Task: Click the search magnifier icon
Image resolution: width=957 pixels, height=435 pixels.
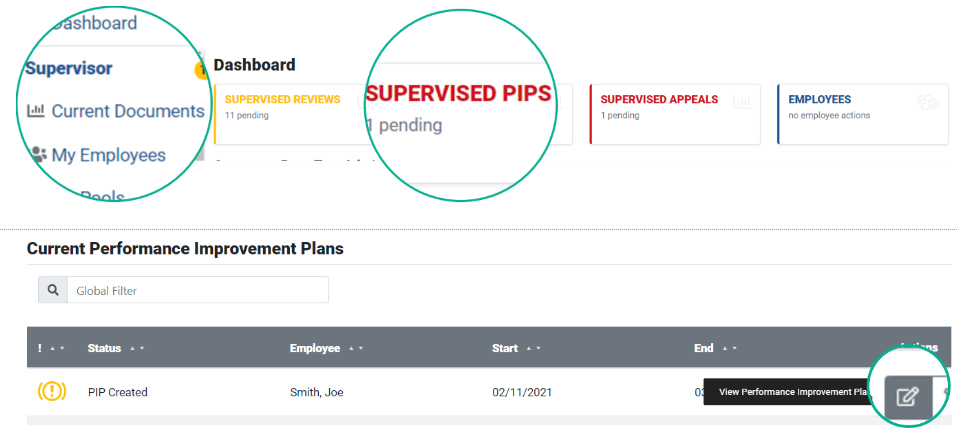Action: [53, 290]
